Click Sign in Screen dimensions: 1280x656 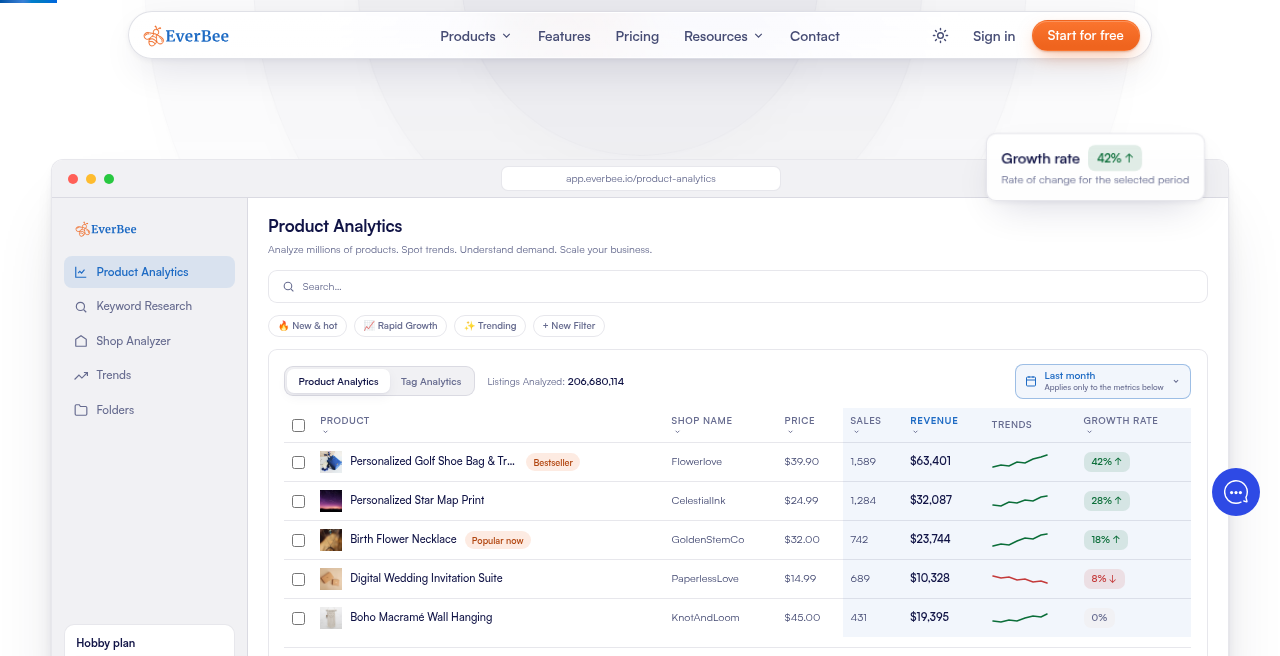pyautogui.click(x=994, y=36)
